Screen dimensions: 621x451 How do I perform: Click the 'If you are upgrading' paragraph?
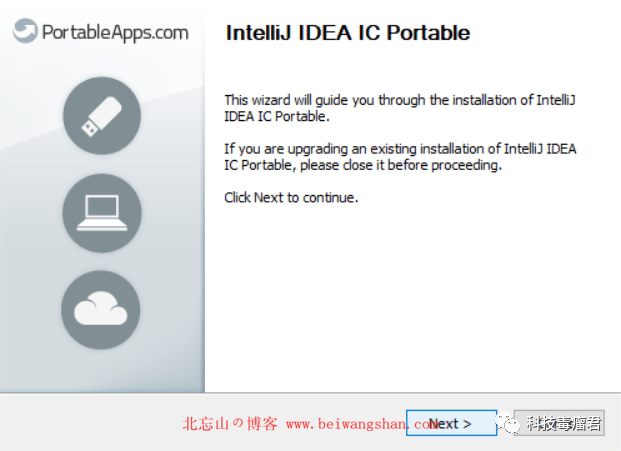coord(400,157)
